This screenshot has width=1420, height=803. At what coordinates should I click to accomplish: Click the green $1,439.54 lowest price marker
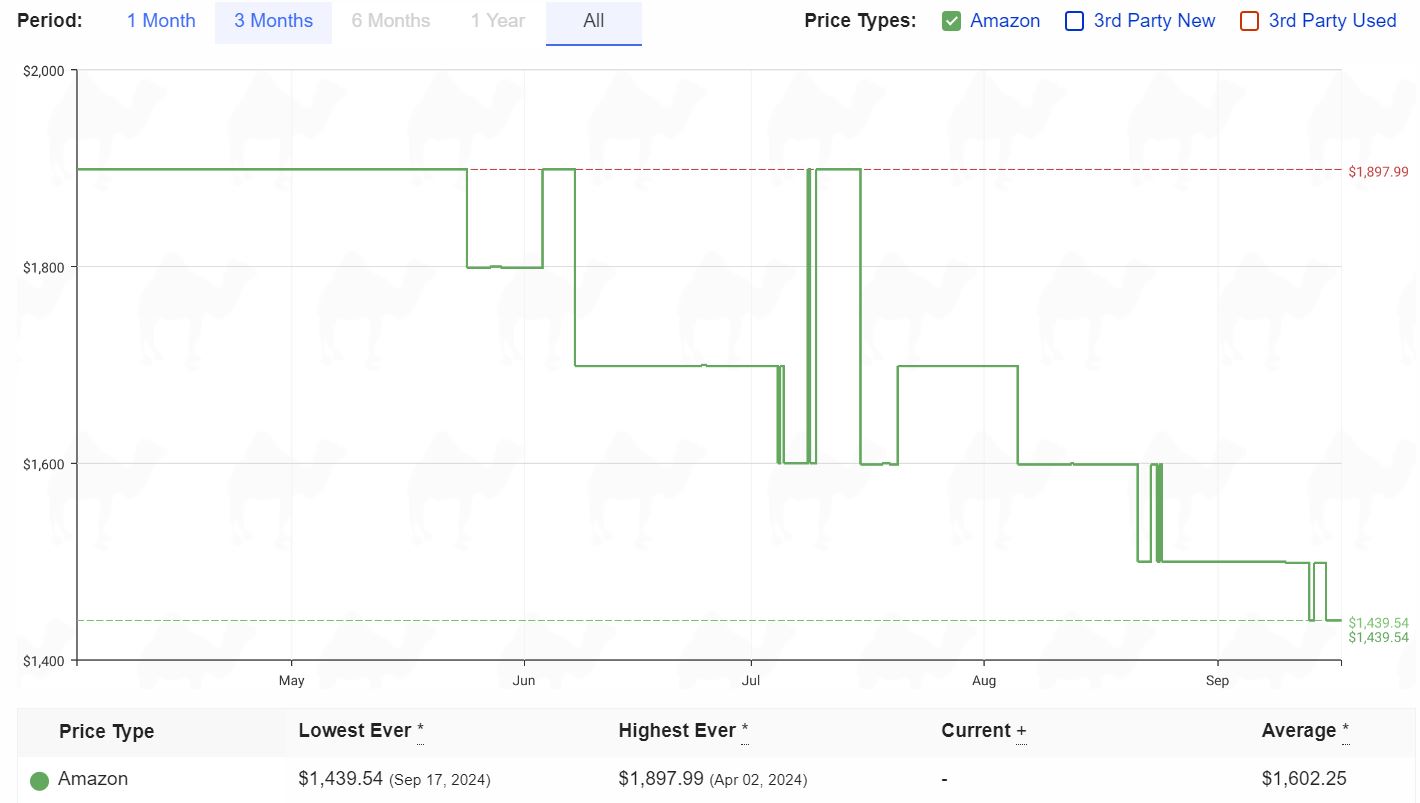coord(1378,623)
